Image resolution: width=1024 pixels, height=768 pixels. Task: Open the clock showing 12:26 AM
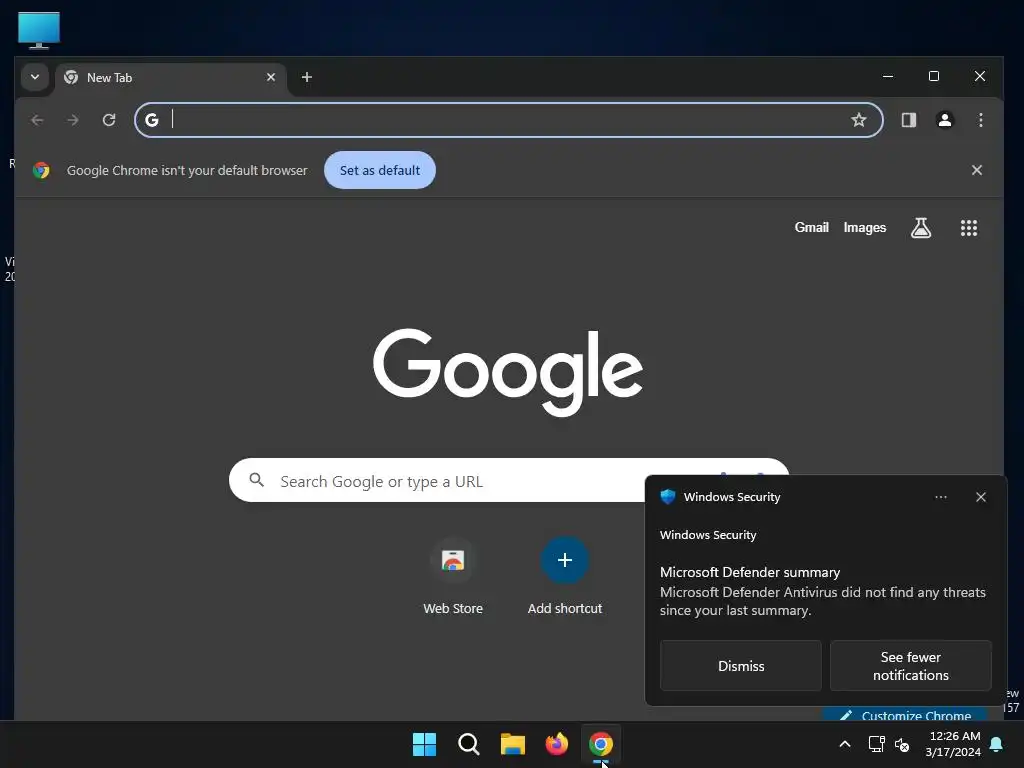point(953,744)
